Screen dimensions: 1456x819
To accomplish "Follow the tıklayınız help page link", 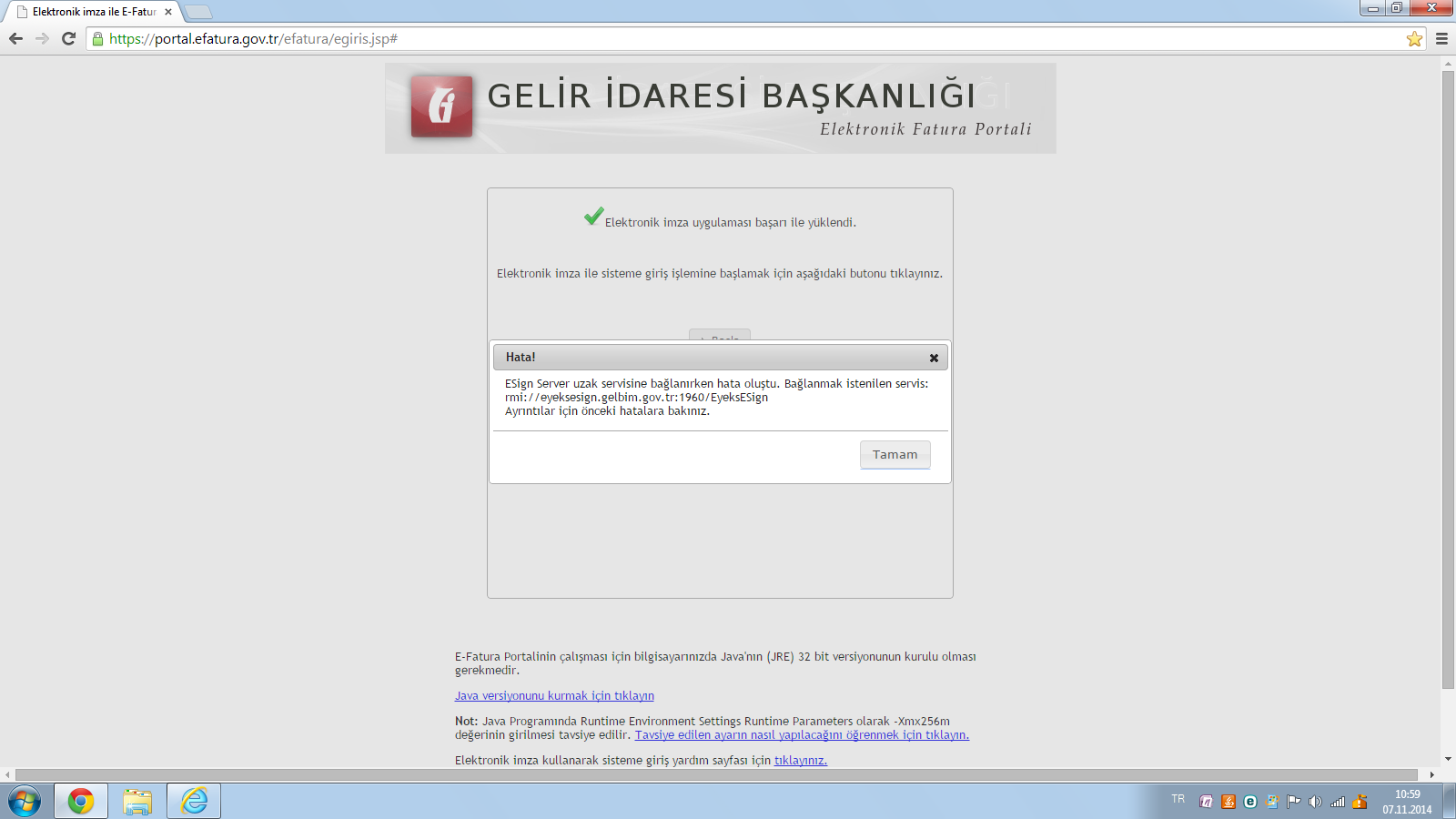I will pyautogui.click(x=800, y=761).
